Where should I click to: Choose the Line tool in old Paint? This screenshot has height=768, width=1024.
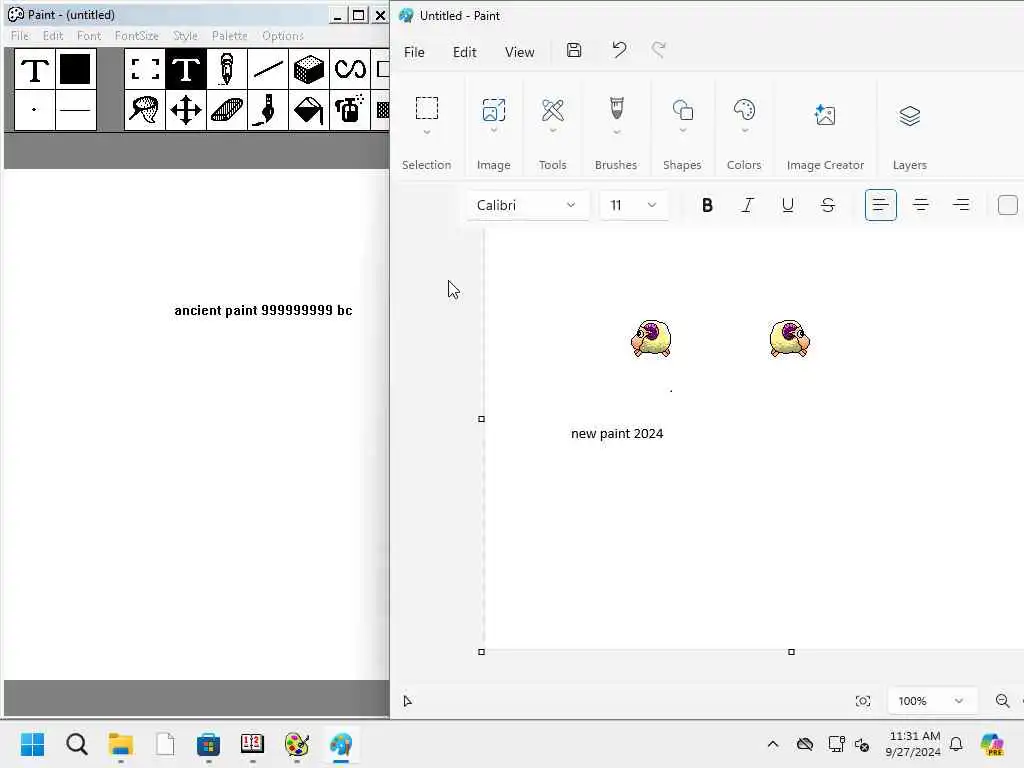tap(268, 69)
